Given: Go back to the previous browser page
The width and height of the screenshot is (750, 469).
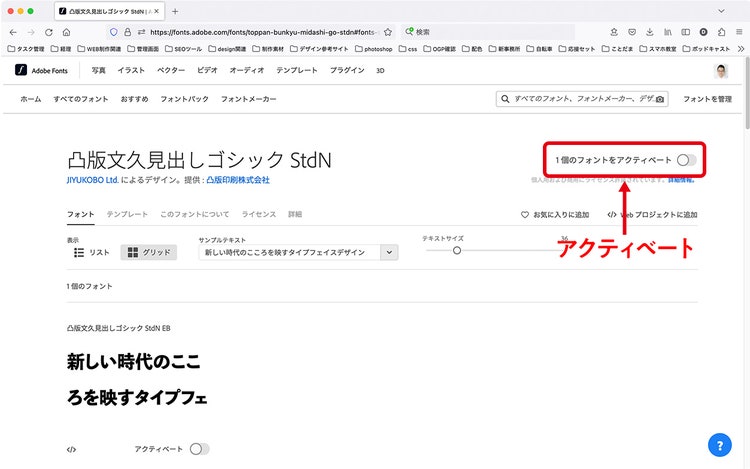Looking at the screenshot, I should (x=13, y=32).
